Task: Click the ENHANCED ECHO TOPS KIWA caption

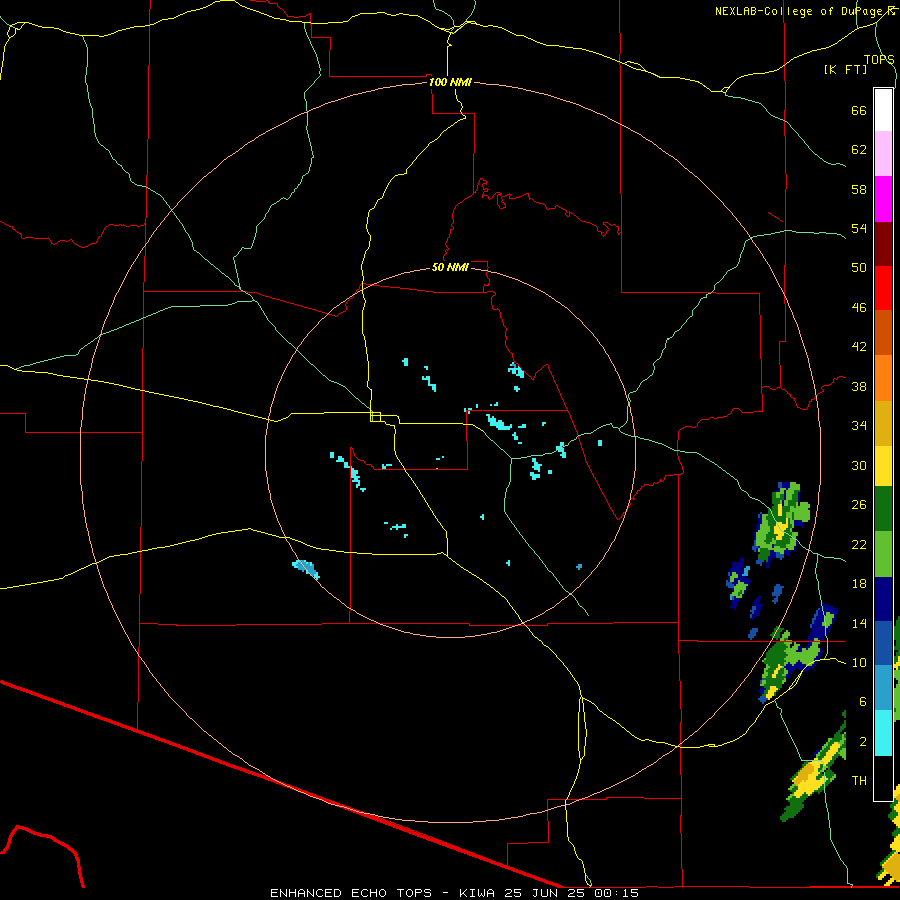Action: (x=454, y=893)
